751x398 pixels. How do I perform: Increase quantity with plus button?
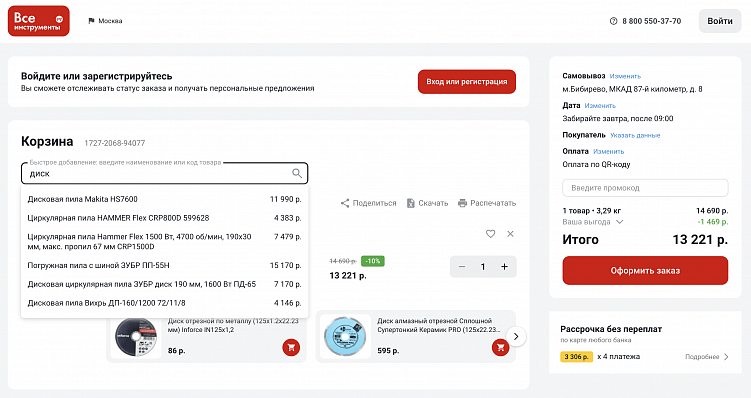504,267
